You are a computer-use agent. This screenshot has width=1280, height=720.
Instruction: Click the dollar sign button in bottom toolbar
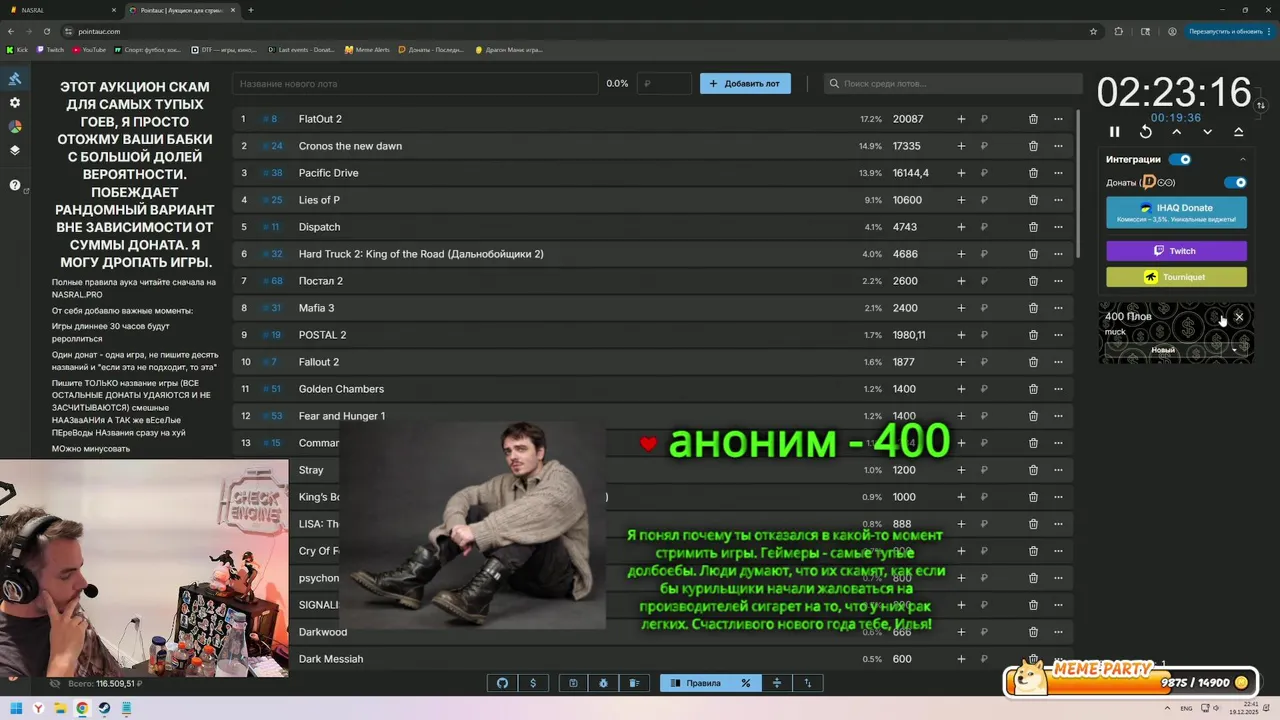point(533,683)
